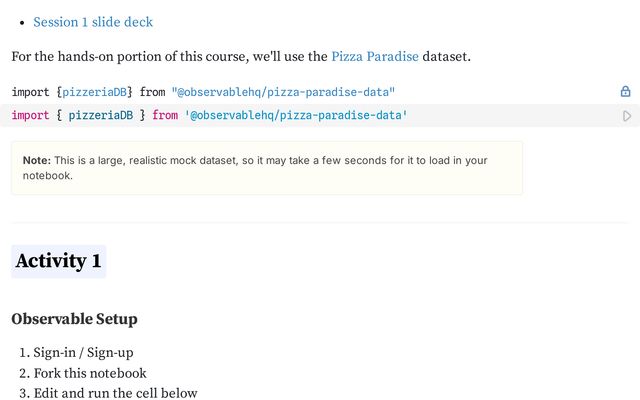Click the '@observablehq/pizza-paradise-data' string in the editor
Image resolution: width=640 pixels, height=400 pixels.
296,116
